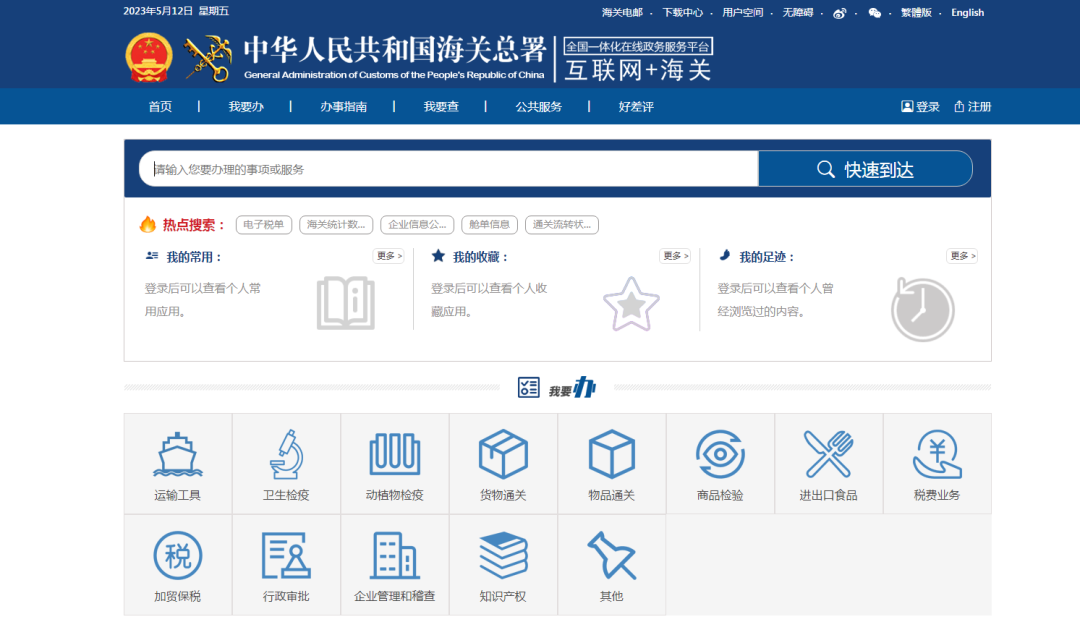
Task: Open the 办事指南 navigation item
Action: [x=343, y=107]
